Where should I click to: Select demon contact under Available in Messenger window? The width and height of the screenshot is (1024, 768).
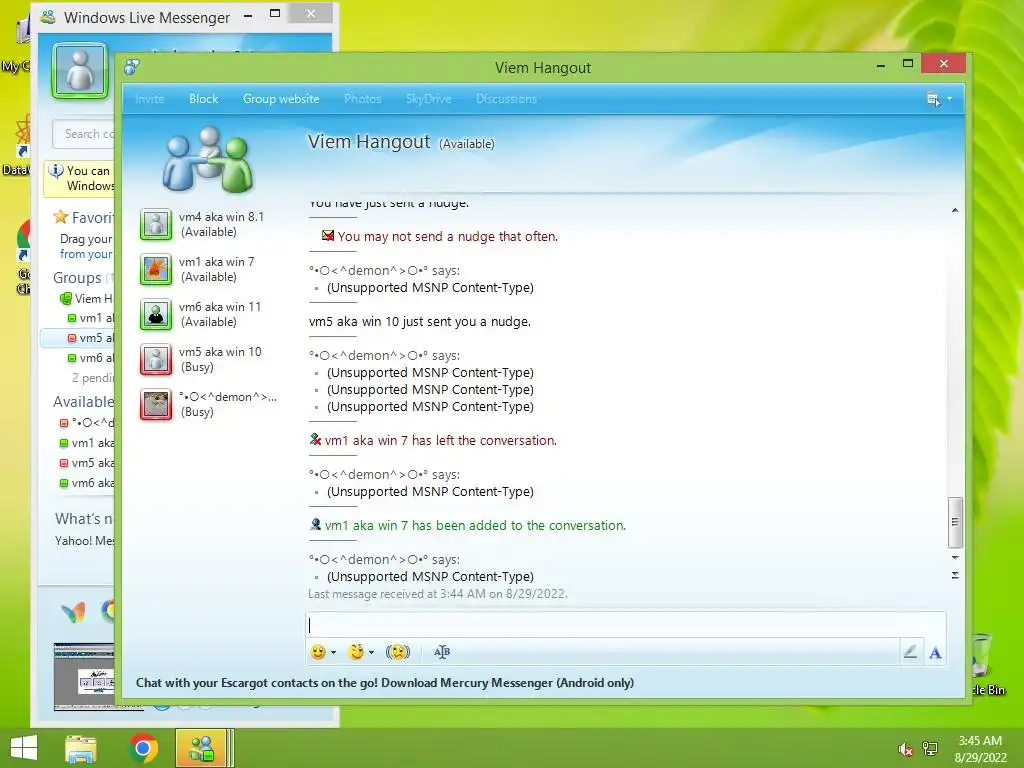pos(87,423)
